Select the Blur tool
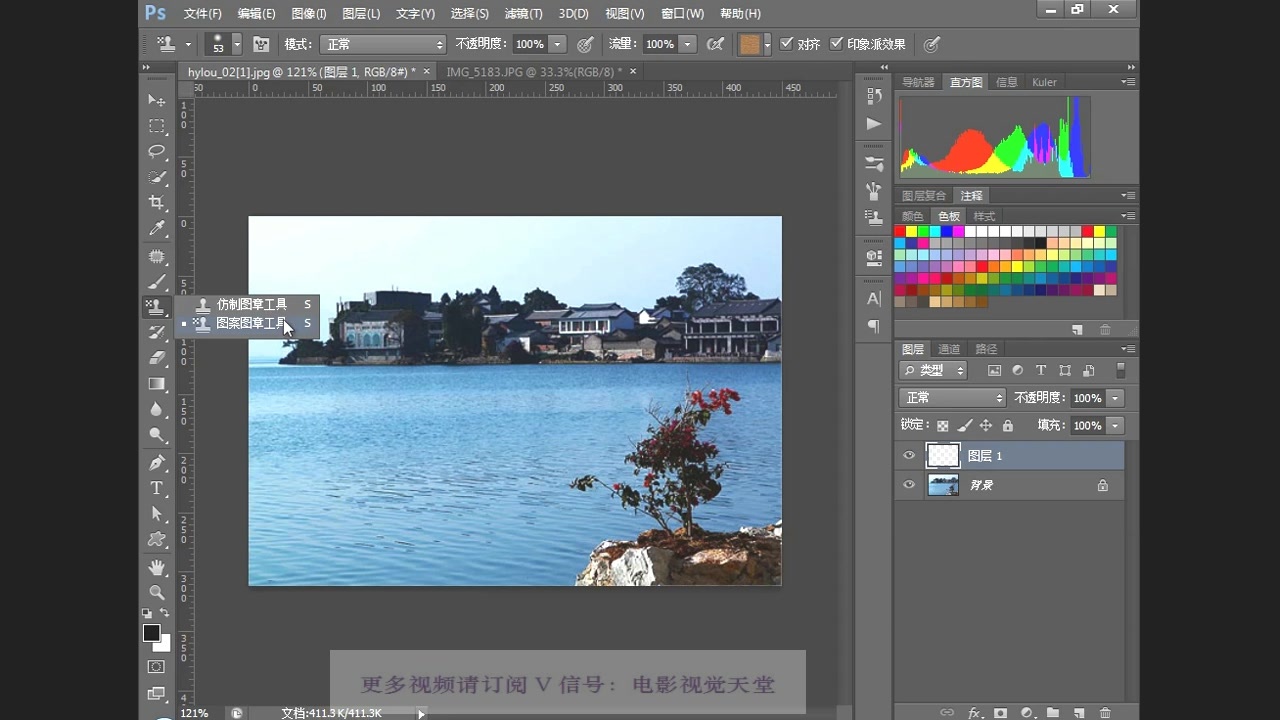This screenshot has height=720, width=1280. (x=157, y=409)
